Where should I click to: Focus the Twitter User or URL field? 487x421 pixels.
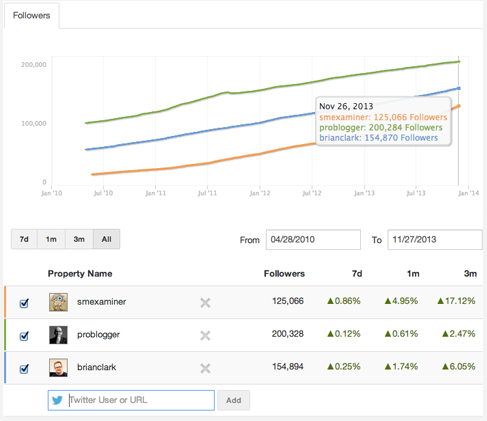tap(131, 400)
